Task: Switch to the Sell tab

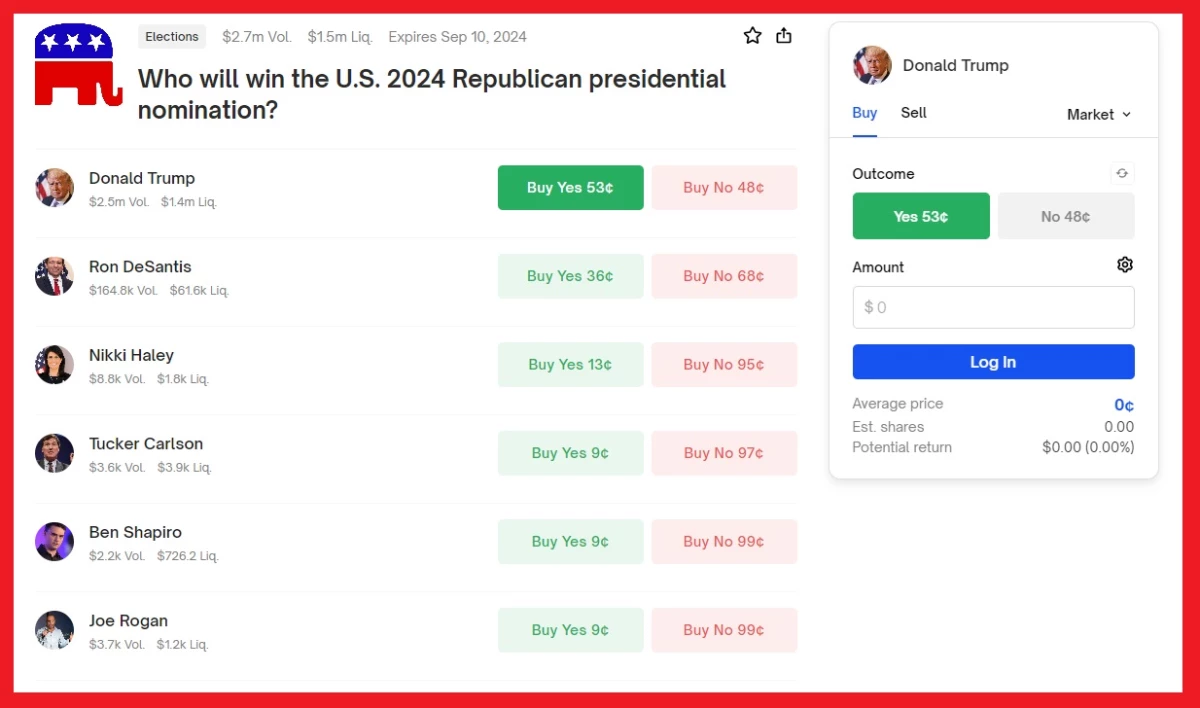Action: (914, 113)
